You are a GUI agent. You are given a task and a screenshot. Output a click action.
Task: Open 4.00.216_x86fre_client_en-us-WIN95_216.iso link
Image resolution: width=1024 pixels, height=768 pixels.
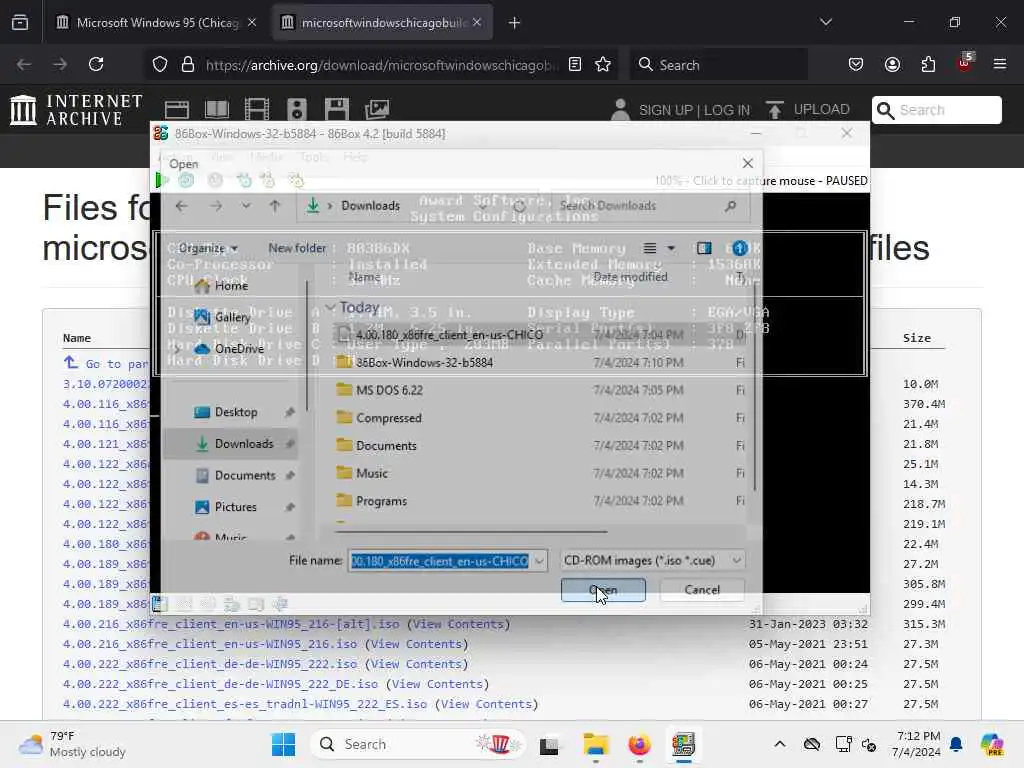tap(210, 644)
